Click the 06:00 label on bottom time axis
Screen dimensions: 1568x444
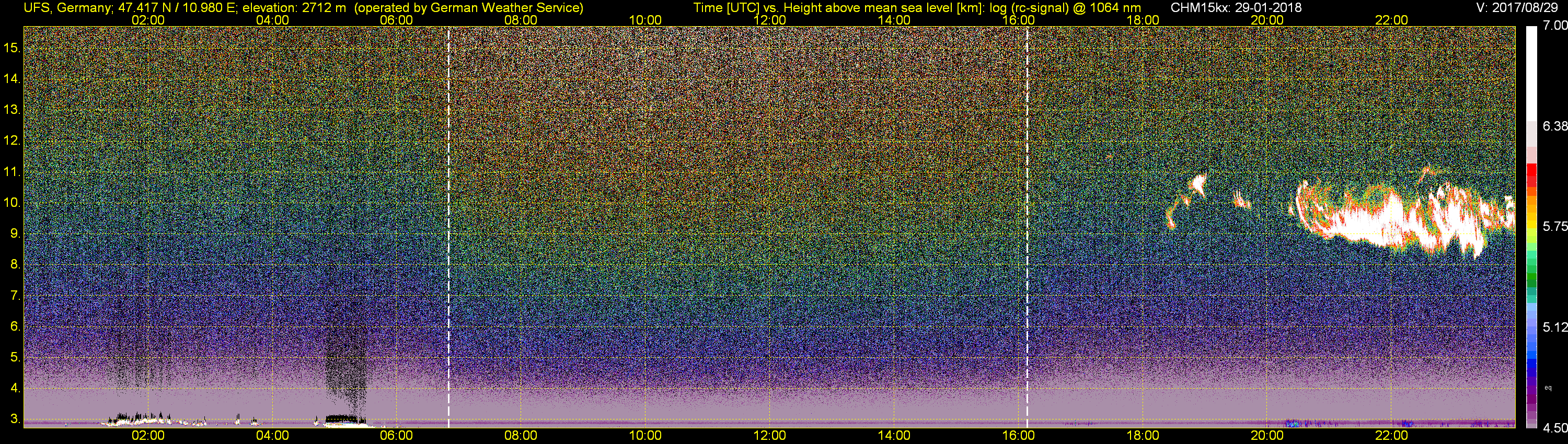pos(396,436)
